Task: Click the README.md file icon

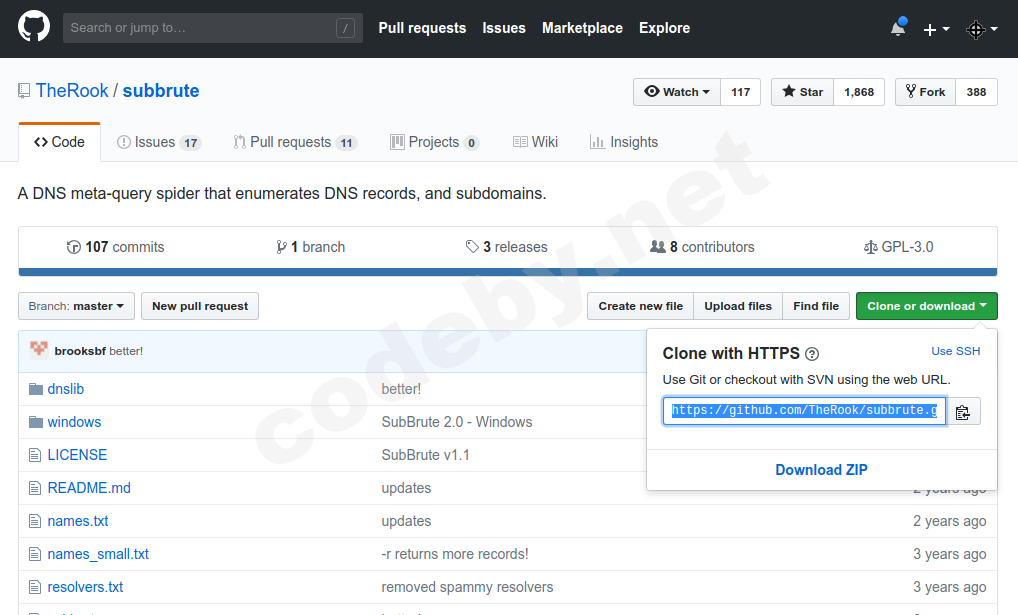Action: (35, 488)
